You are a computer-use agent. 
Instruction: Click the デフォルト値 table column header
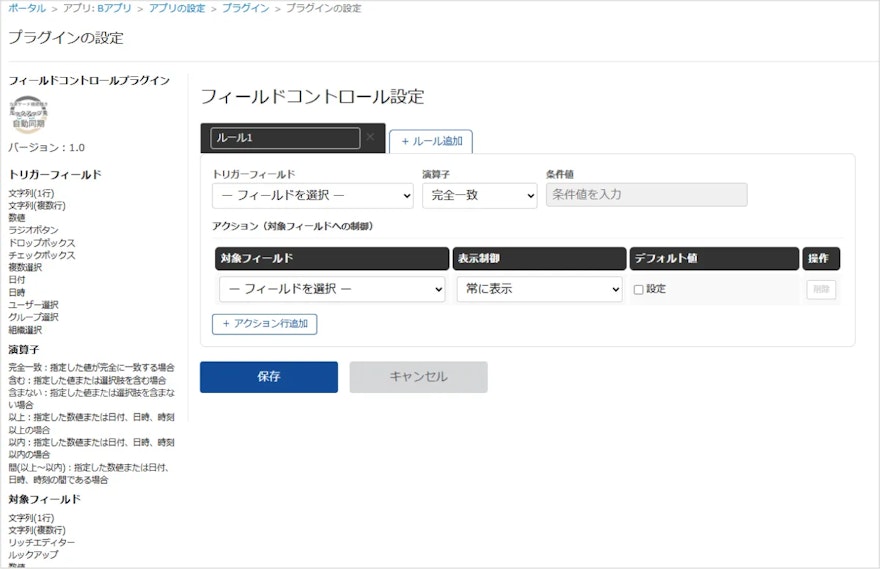(x=714, y=258)
